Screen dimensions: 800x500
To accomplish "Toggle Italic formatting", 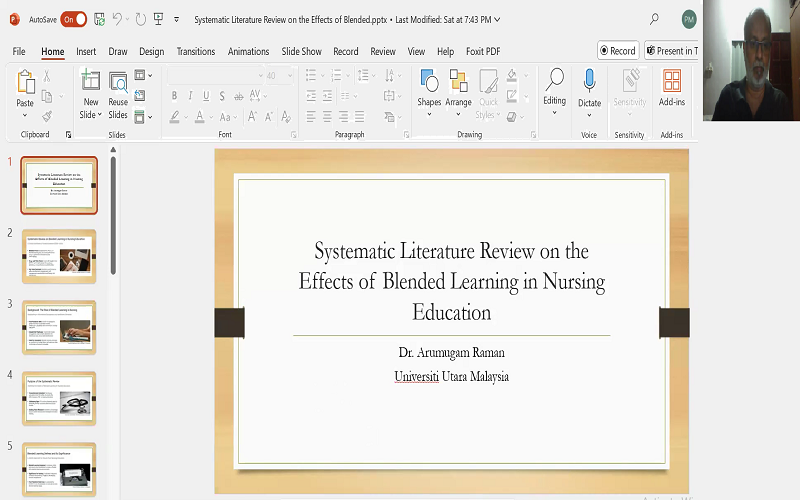I will (x=190, y=96).
